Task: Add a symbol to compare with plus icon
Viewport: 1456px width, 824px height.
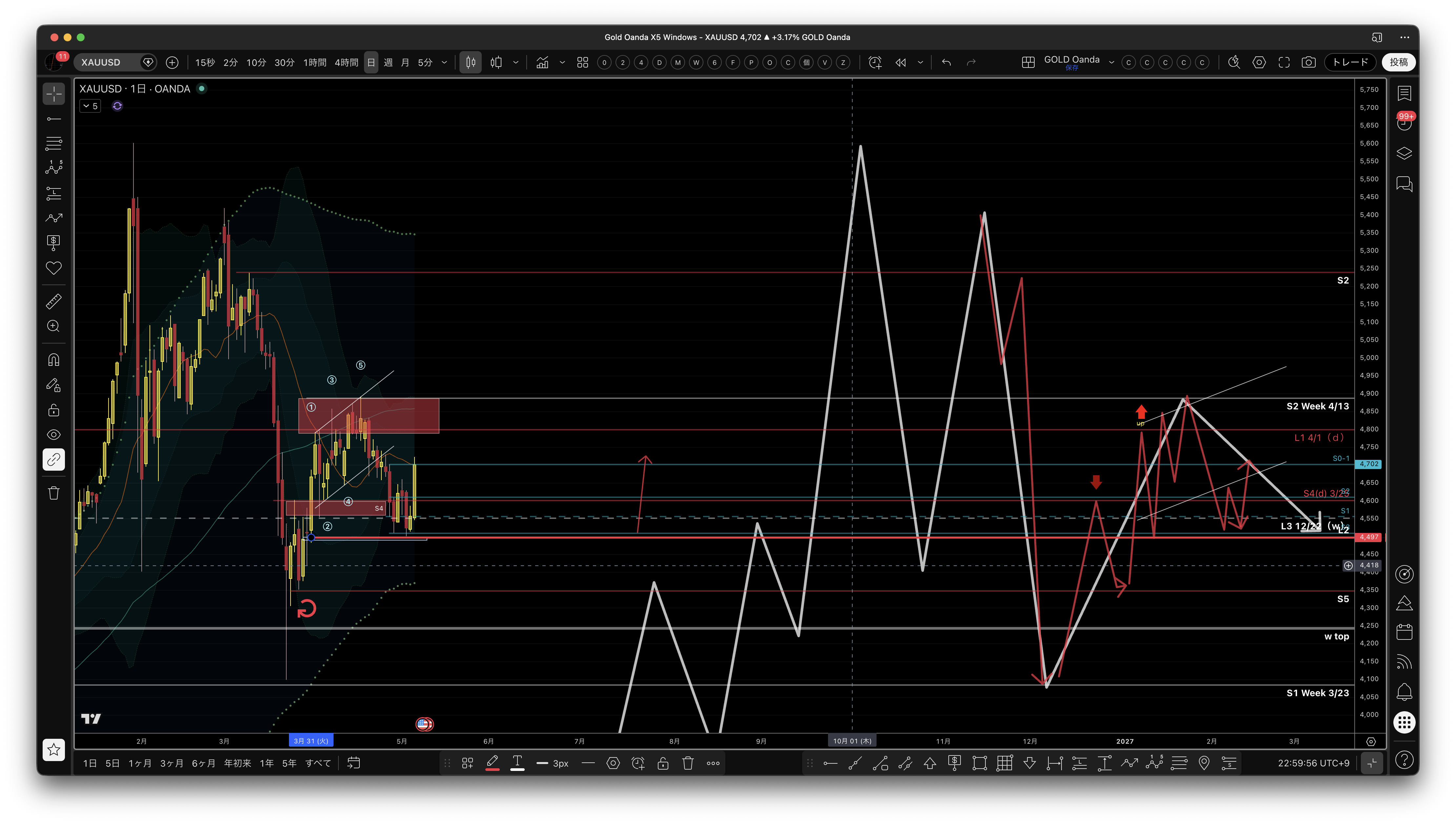Action: coord(172,62)
